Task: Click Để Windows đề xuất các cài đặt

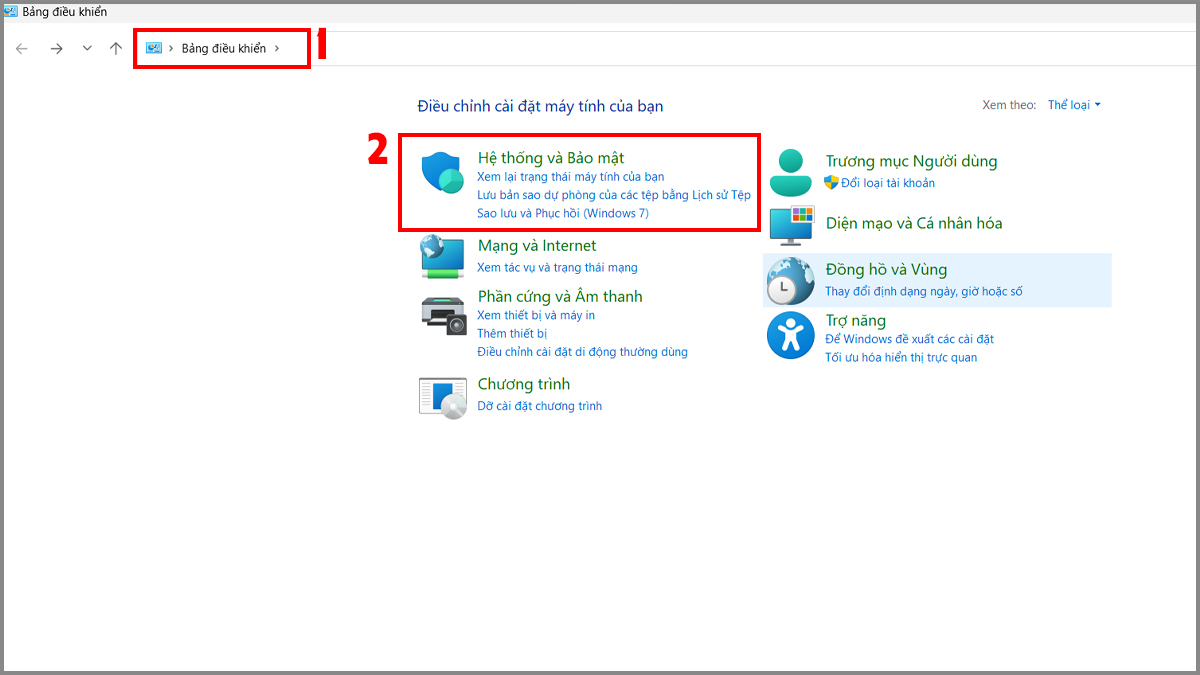Action: 909,339
